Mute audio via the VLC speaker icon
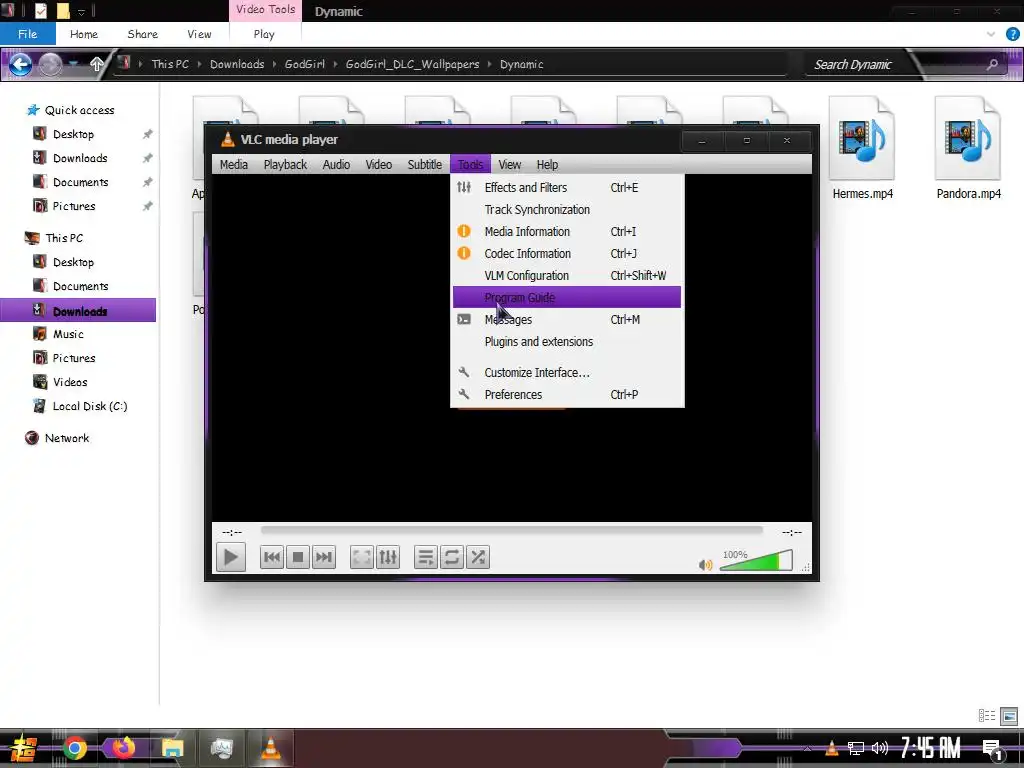The height and width of the screenshot is (768, 1024). [705, 564]
